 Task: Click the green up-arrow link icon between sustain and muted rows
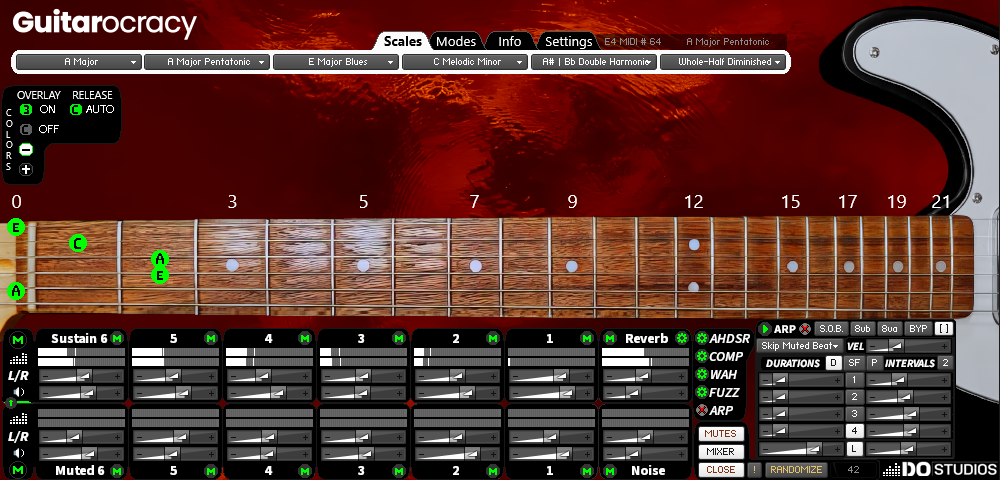[11, 403]
